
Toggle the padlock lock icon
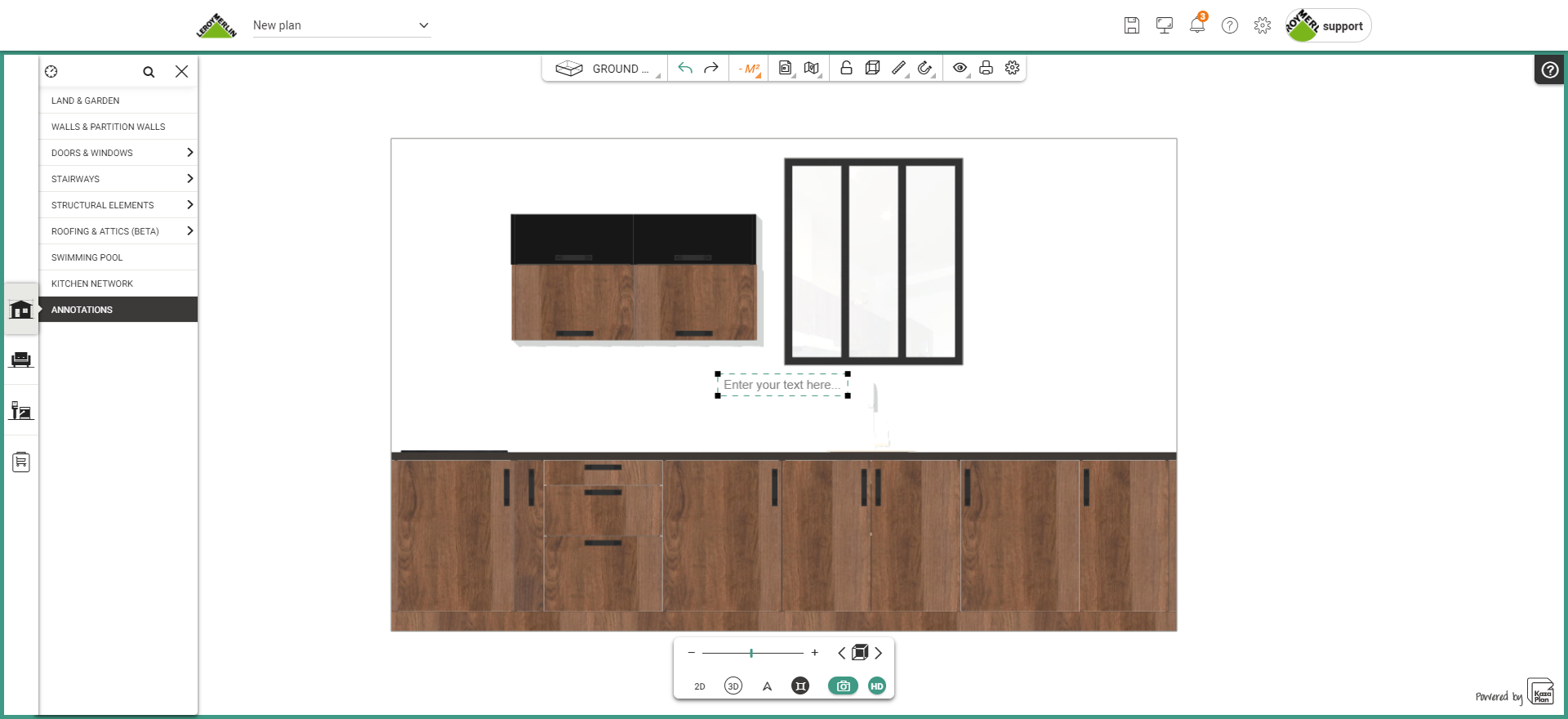coord(847,68)
